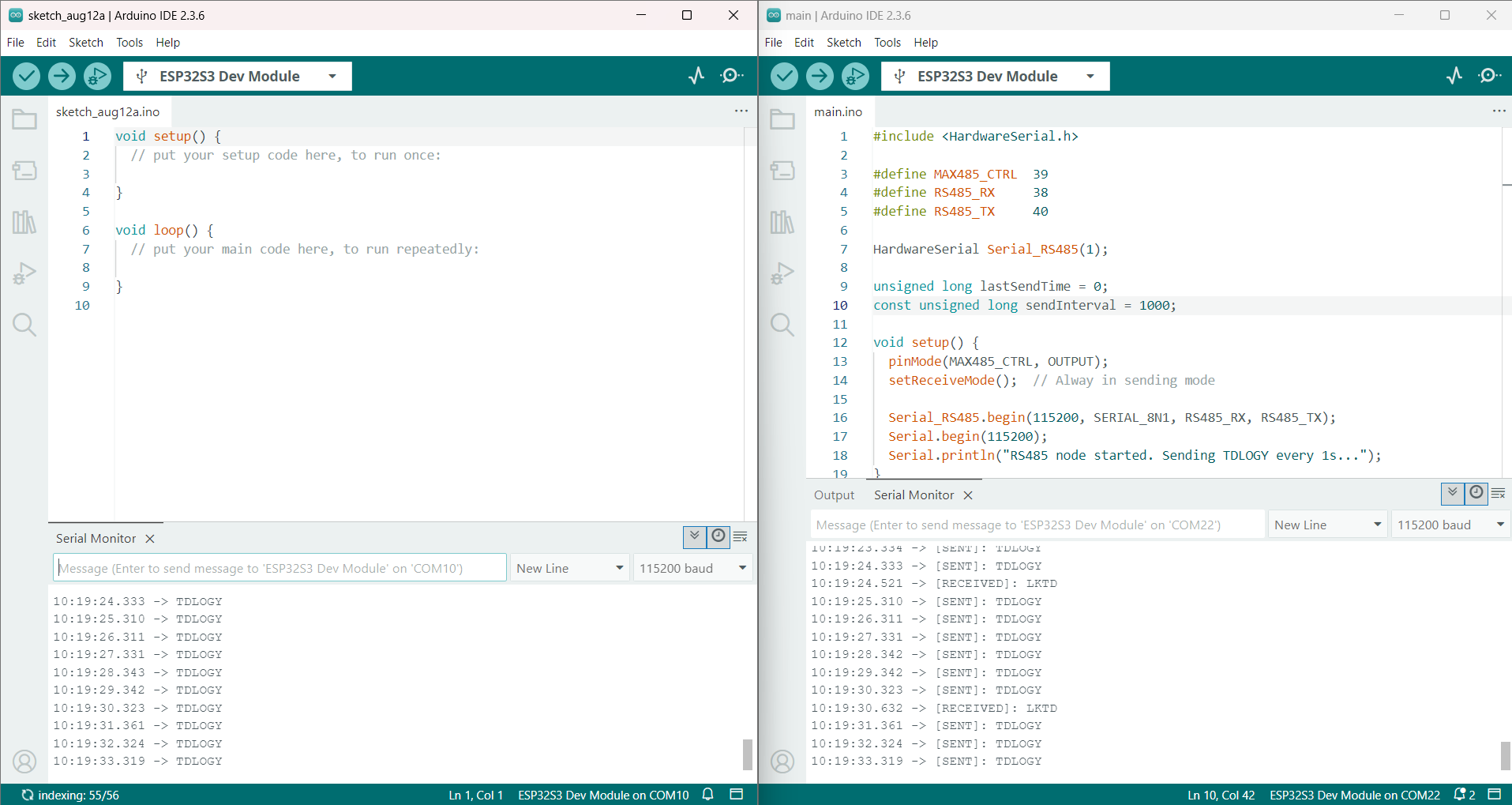Open Search panel in sketch_aug12a sidebar
This screenshot has height=805, width=1512.
pos(24,325)
